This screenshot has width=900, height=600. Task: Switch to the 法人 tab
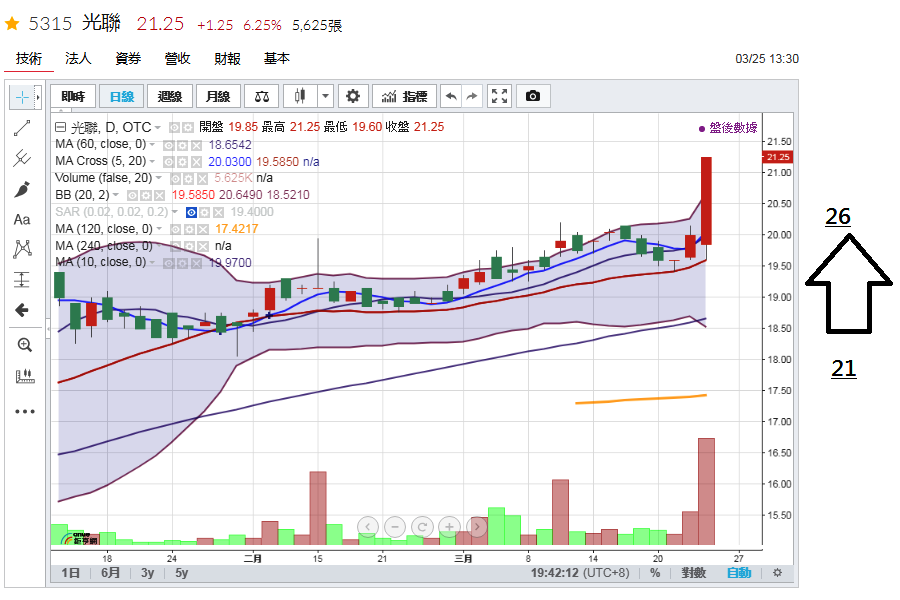point(78,59)
